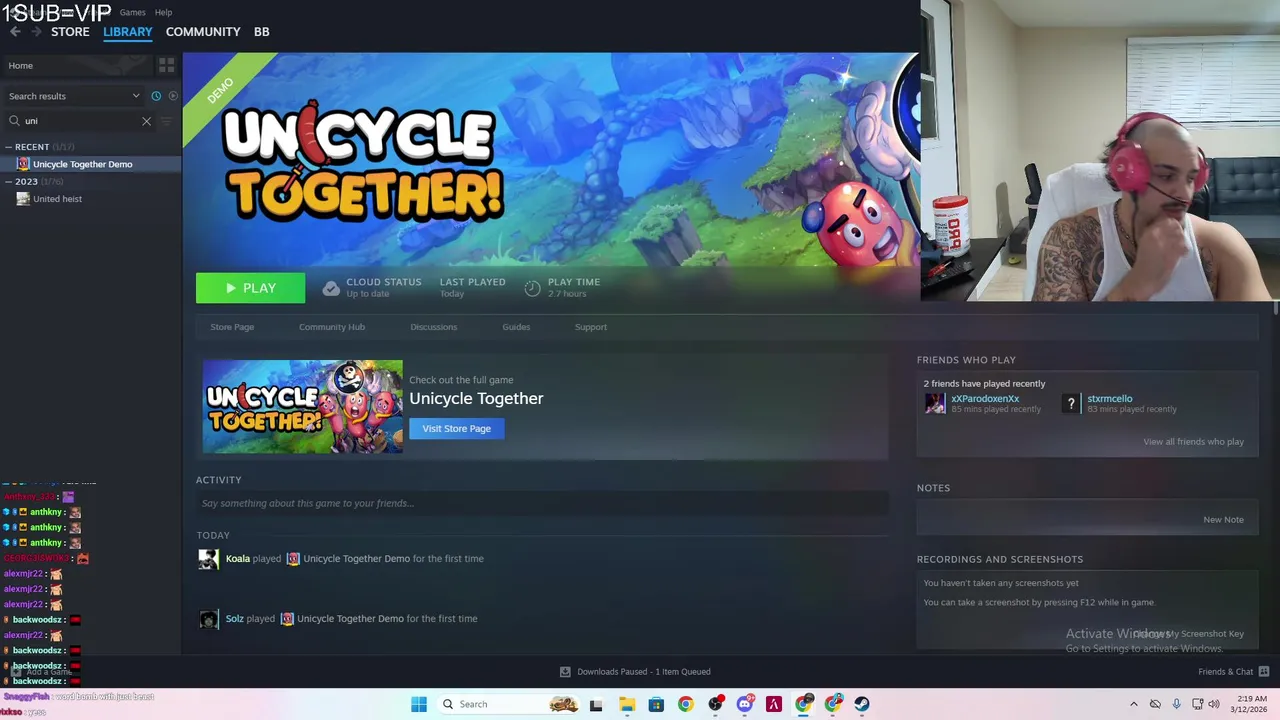Click the Unicycle Together full game thumbnail
This screenshot has height=720, width=1280.
(x=302, y=407)
